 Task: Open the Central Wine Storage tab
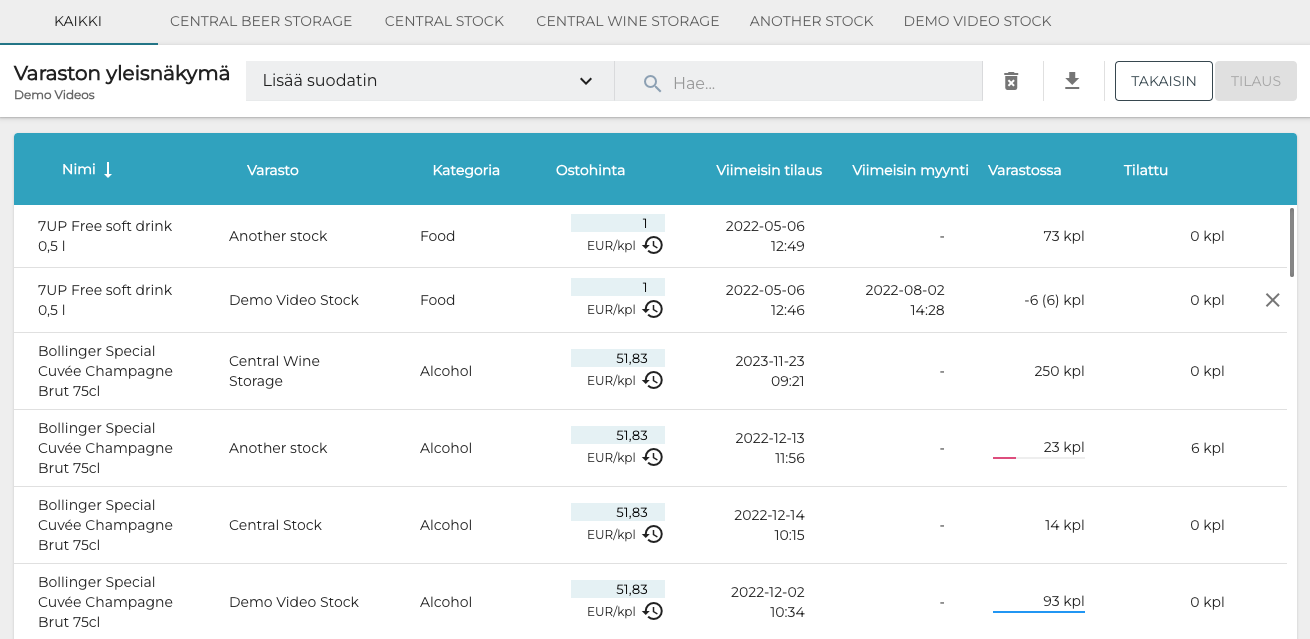(627, 21)
